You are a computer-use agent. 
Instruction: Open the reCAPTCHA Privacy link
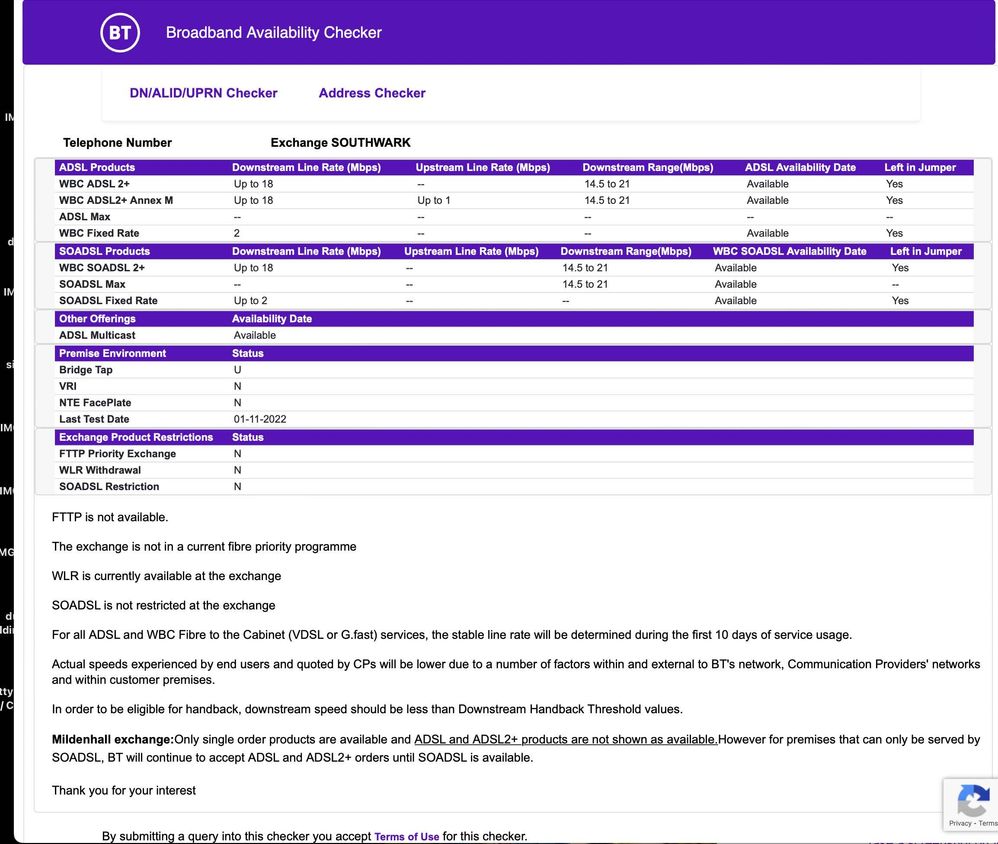click(x=960, y=823)
